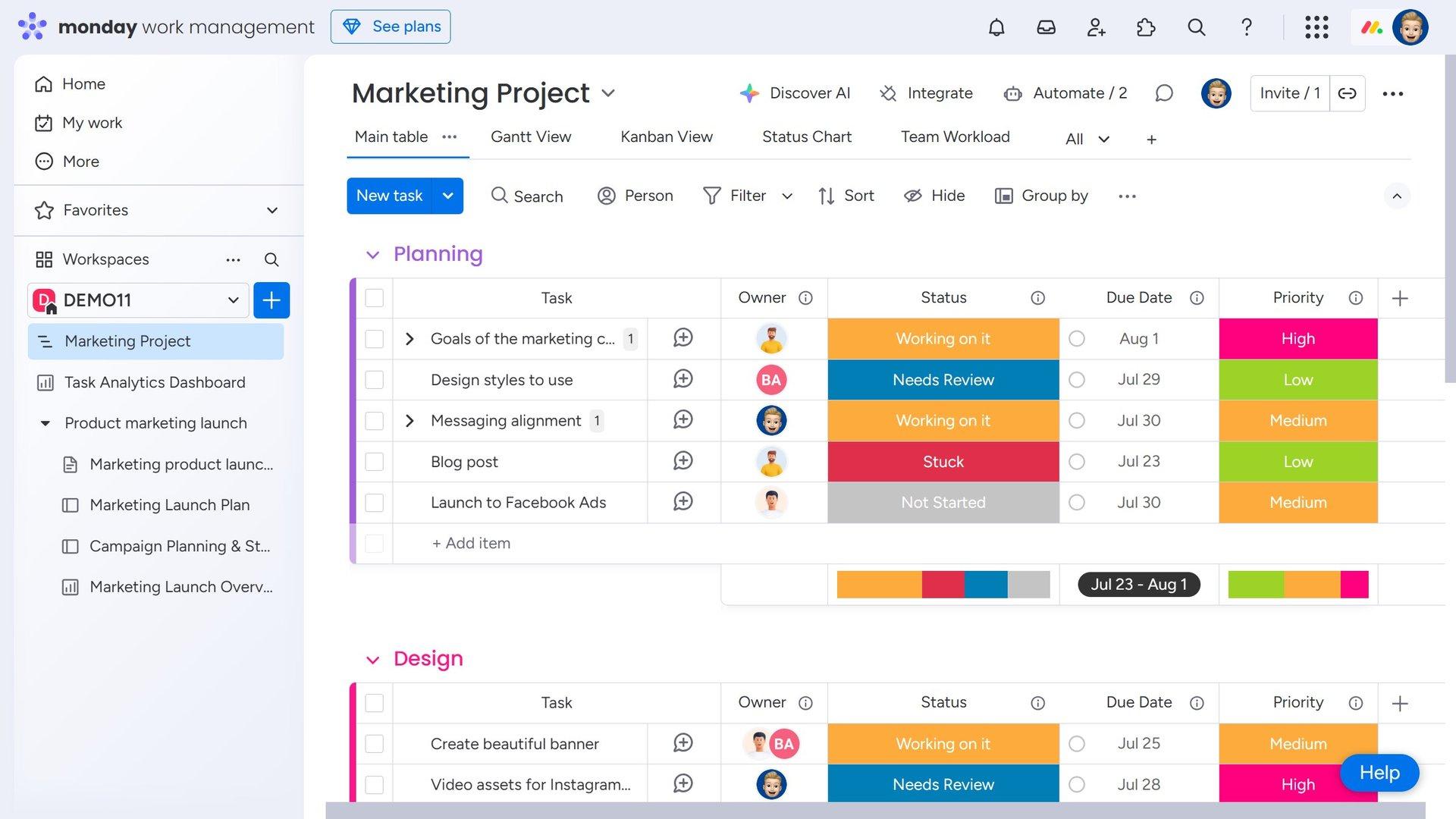
Task: Open the apps puzzle-piece icon
Action: point(1146,27)
